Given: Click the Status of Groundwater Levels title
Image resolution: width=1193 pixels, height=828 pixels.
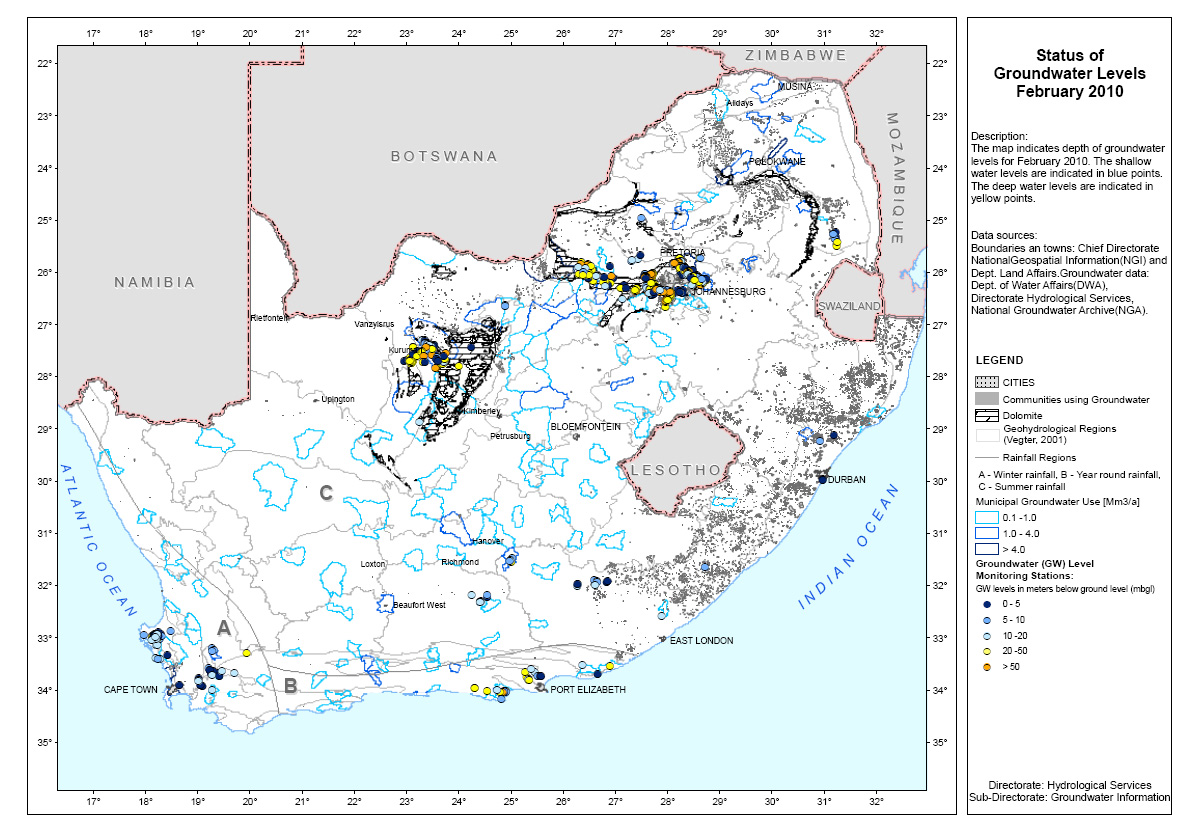Looking at the screenshot, I should point(1069,73).
